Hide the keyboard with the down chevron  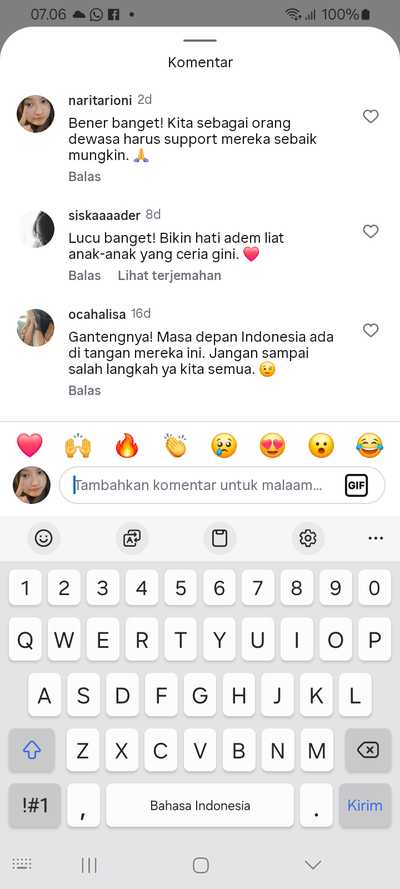click(313, 865)
